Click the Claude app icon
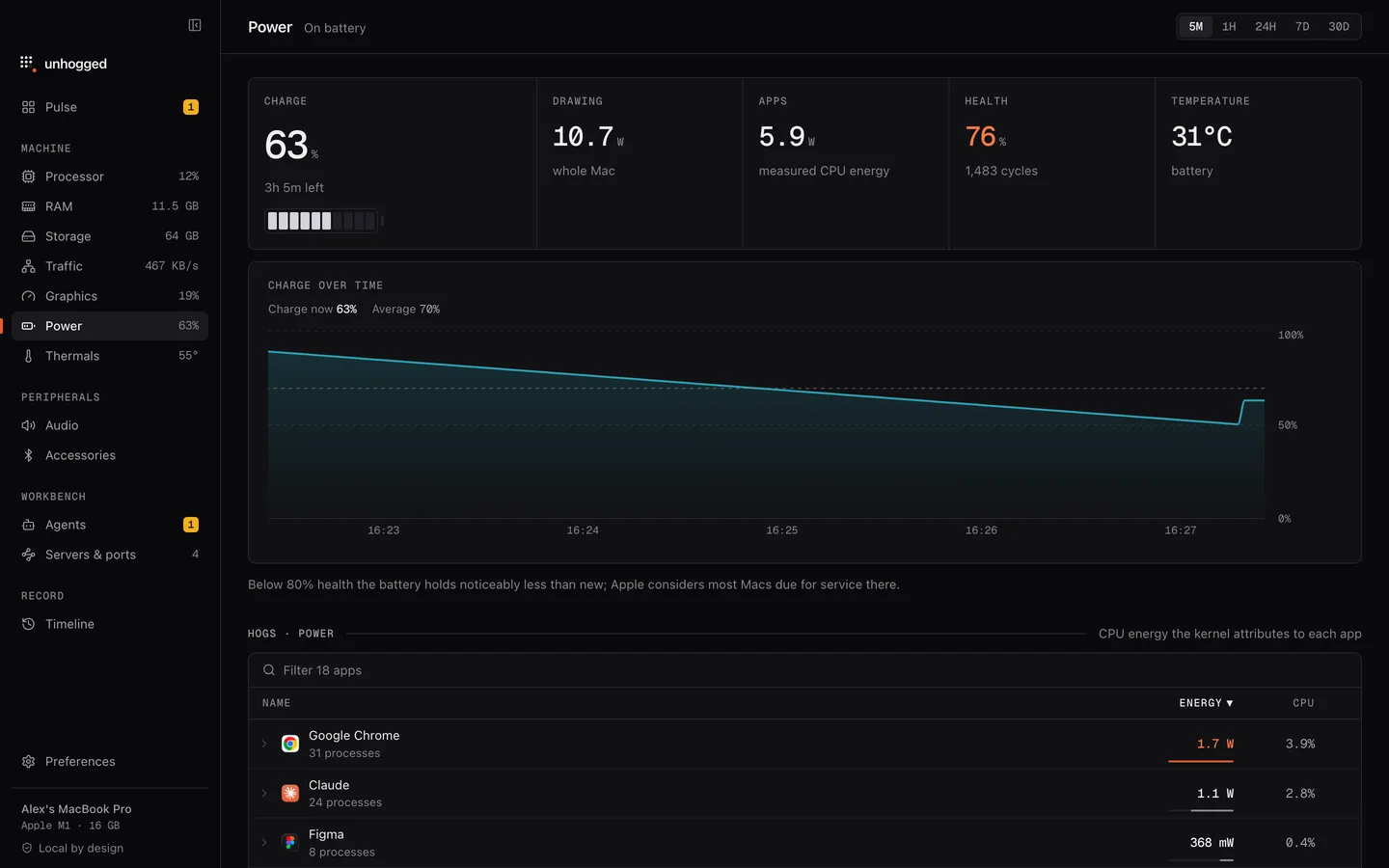Viewport: 1389px width, 868px height. [289, 793]
